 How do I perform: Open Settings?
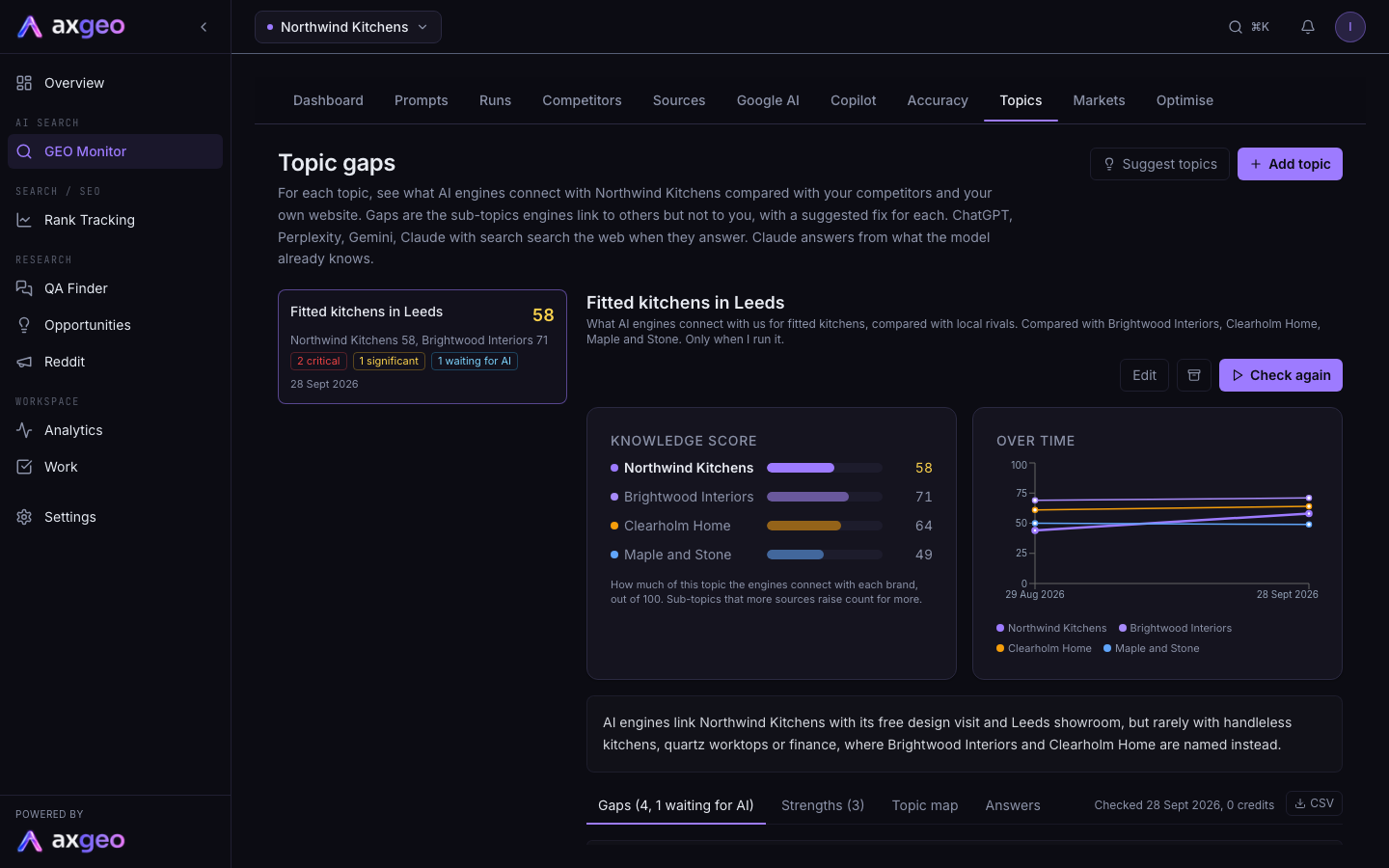[116, 517]
